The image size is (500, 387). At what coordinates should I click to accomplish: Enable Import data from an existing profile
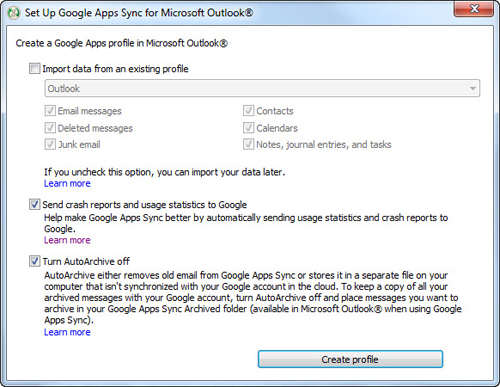point(34,69)
